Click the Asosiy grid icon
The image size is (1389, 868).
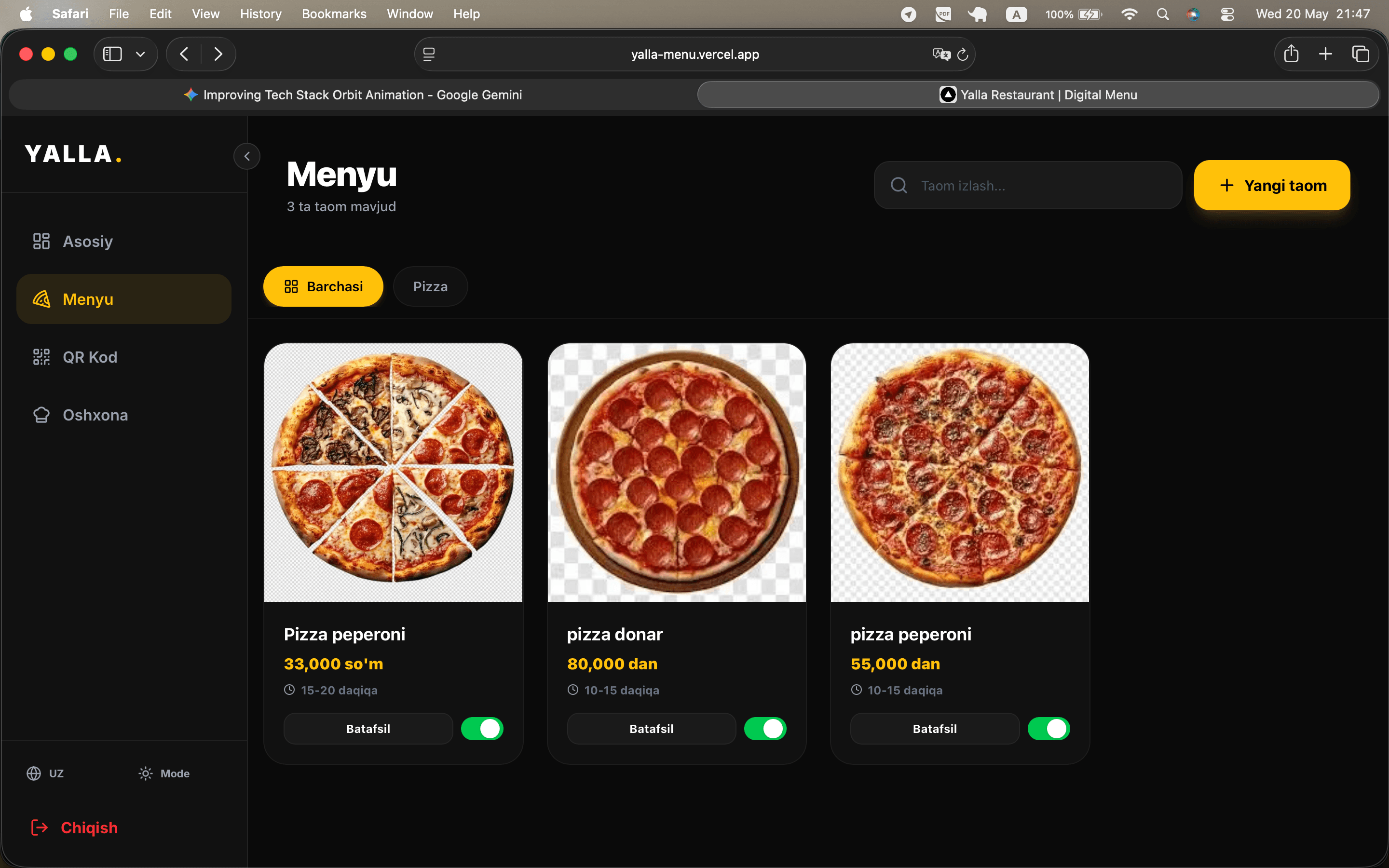pos(41,241)
